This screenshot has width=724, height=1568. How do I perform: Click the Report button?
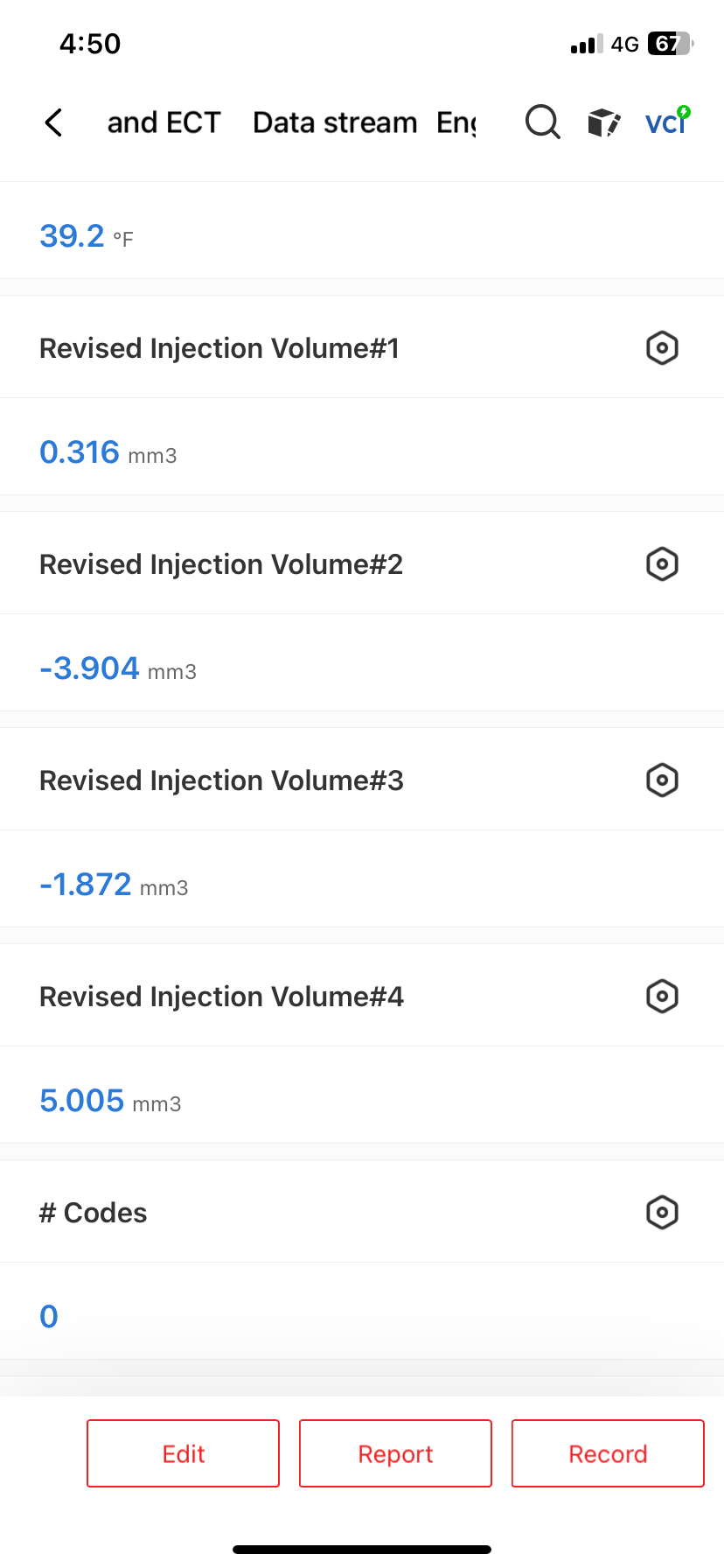tap(395, 1453)
